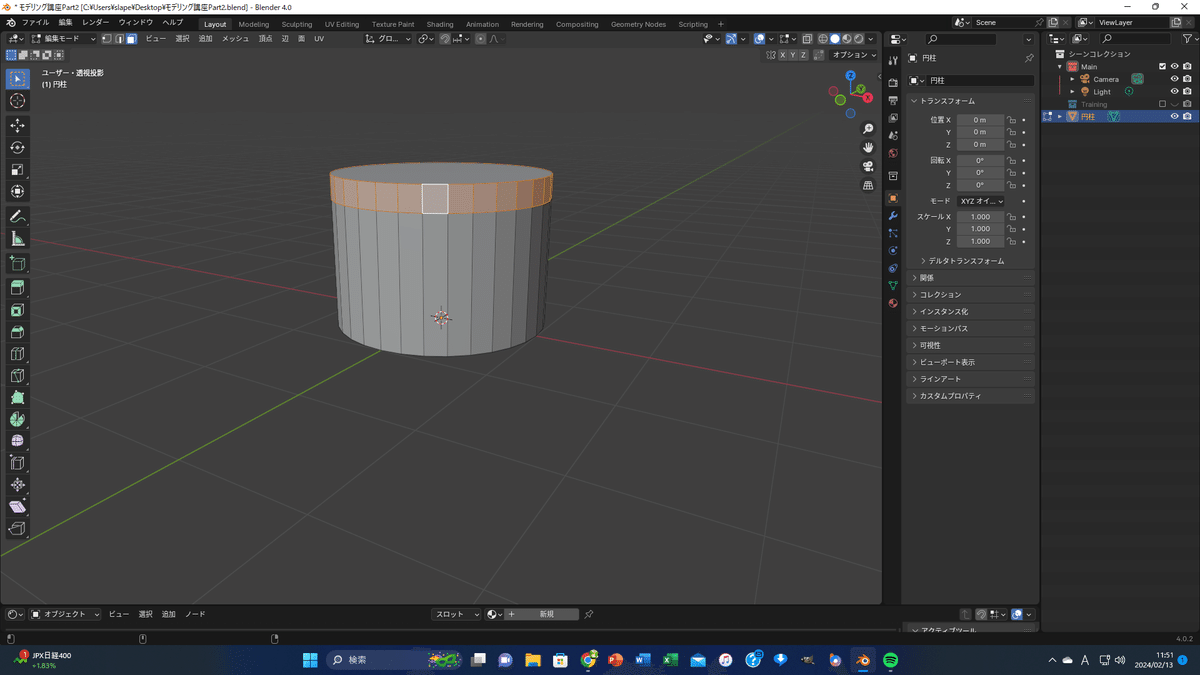The width and height of the screenshot is (1200, 675).
Task: Select the Shrink/Fatten tool
Action: click(17, 485)
